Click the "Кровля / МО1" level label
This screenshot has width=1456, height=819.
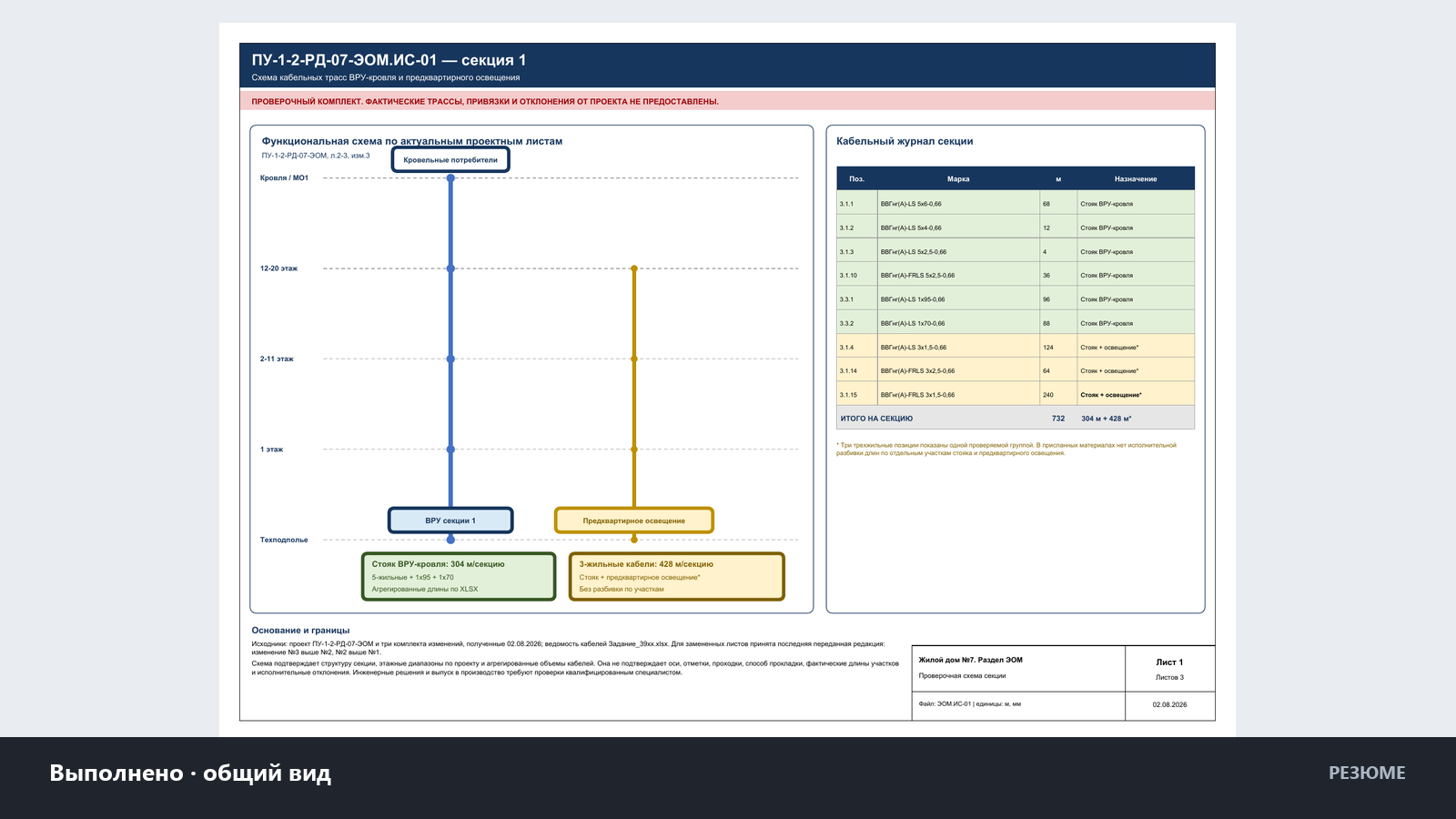[x=284, y=177]
